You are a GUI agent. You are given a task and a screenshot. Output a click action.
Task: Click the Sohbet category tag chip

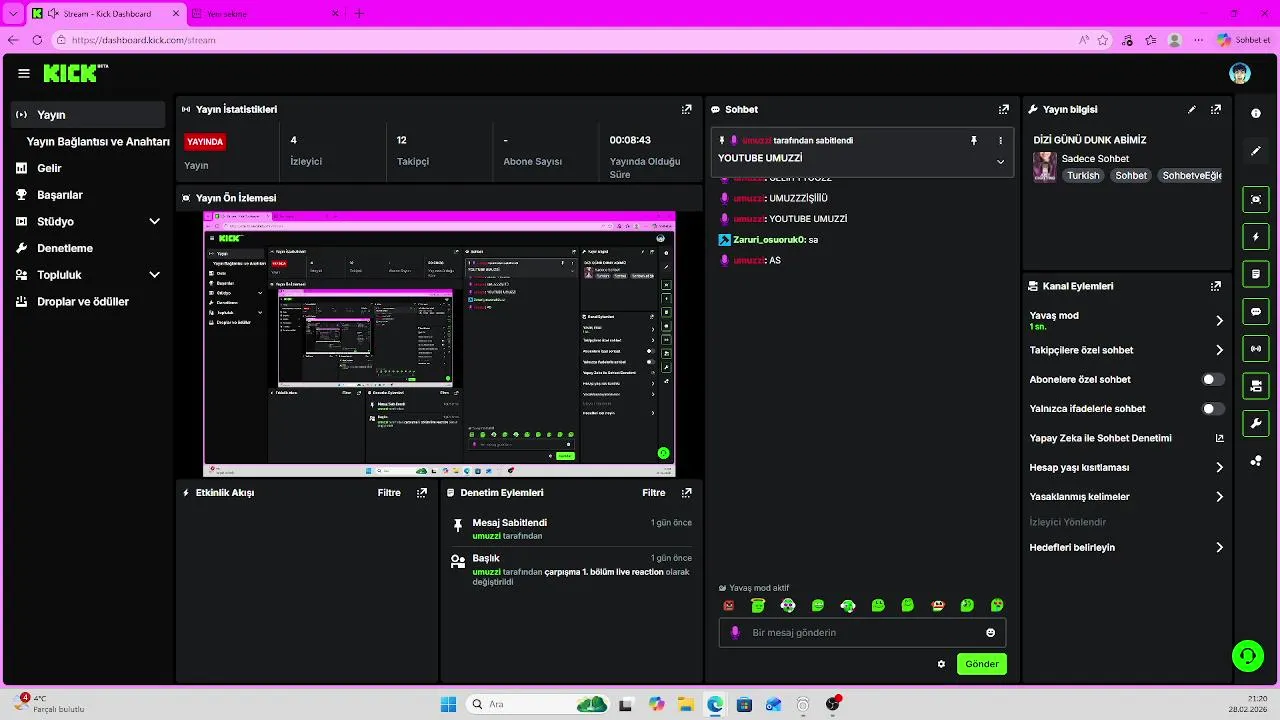click(x=1131, y=175)
